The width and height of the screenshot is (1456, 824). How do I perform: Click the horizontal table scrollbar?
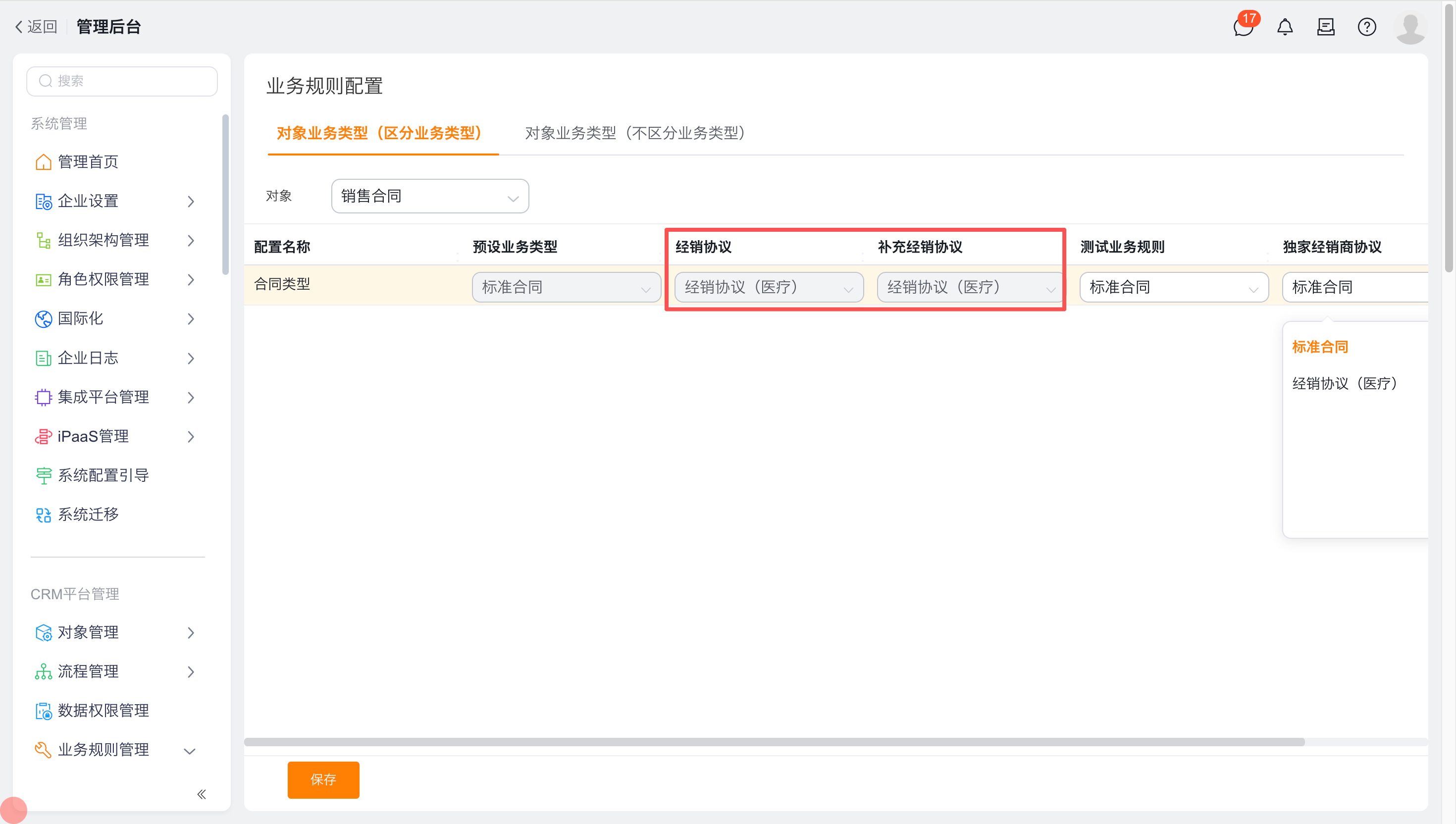[774, 742]
